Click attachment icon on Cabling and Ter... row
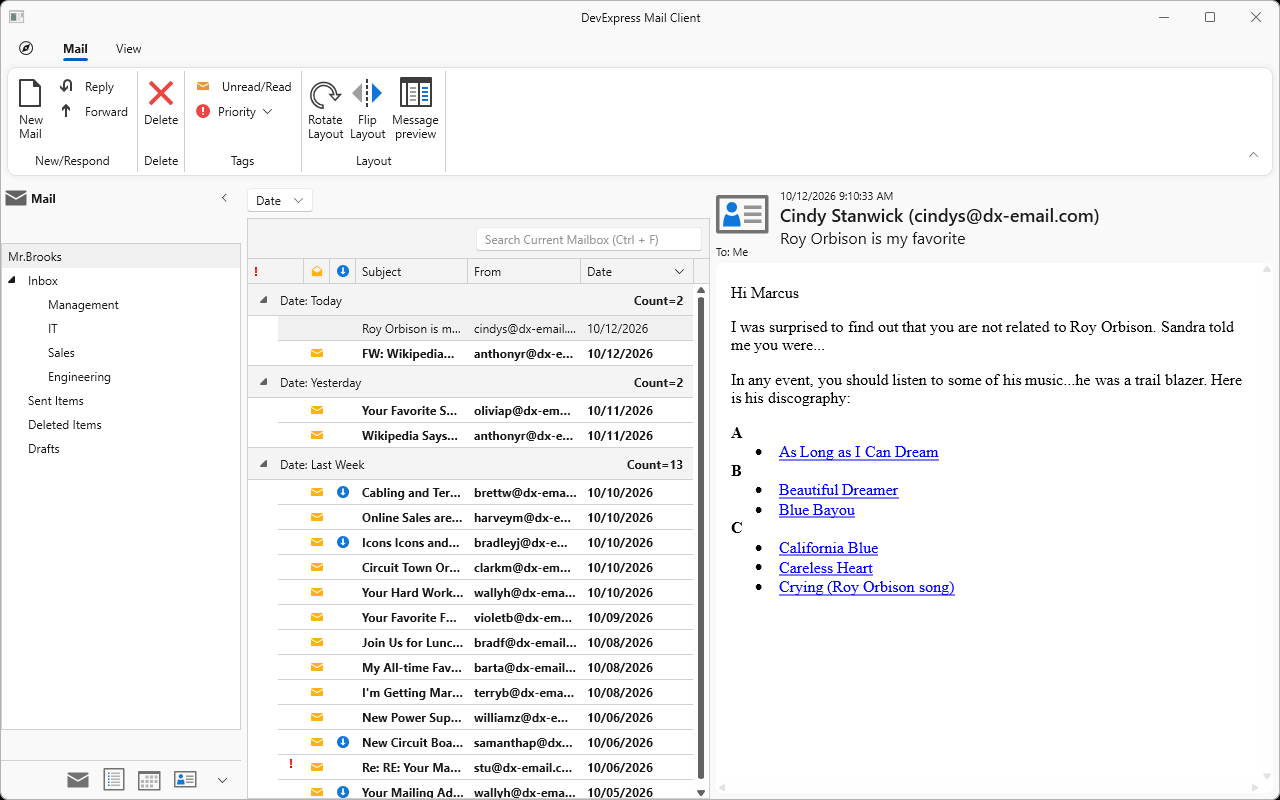The height and width of the screenshot is (800, 1280). point(343,492)
